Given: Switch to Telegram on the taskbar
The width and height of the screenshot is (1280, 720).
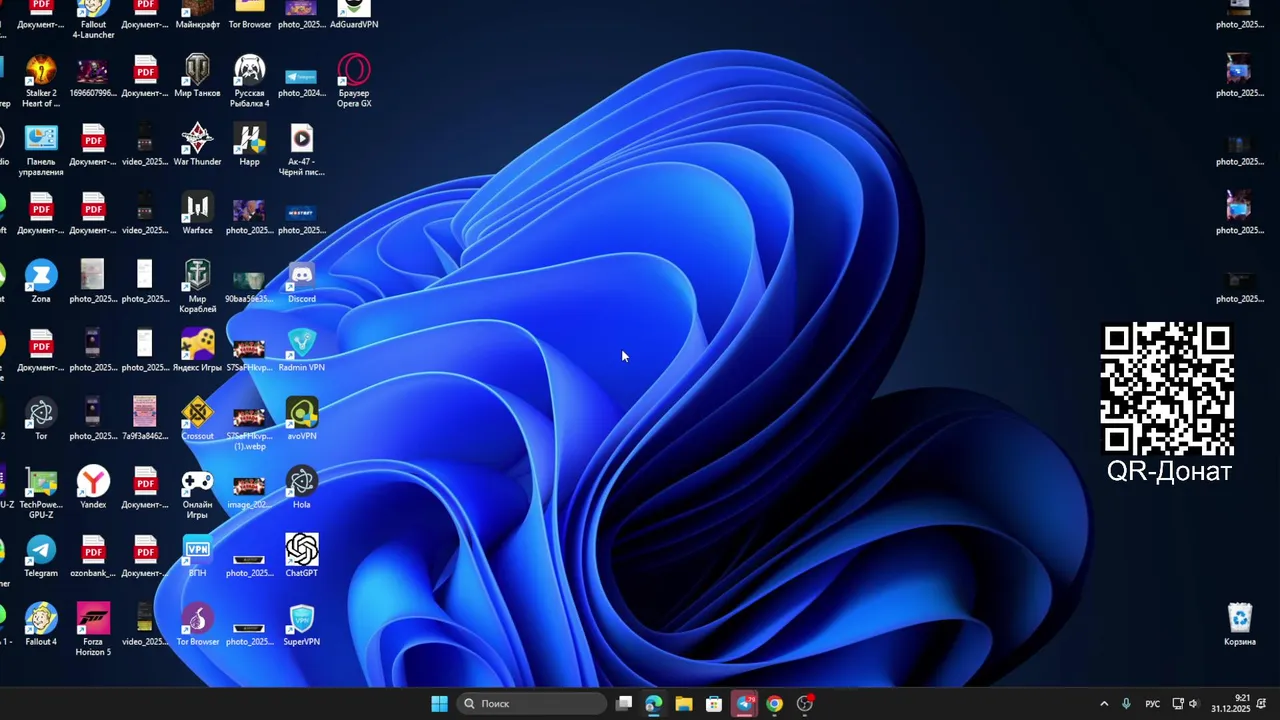Looking at the screenshot, I should [x=744, y=704].
